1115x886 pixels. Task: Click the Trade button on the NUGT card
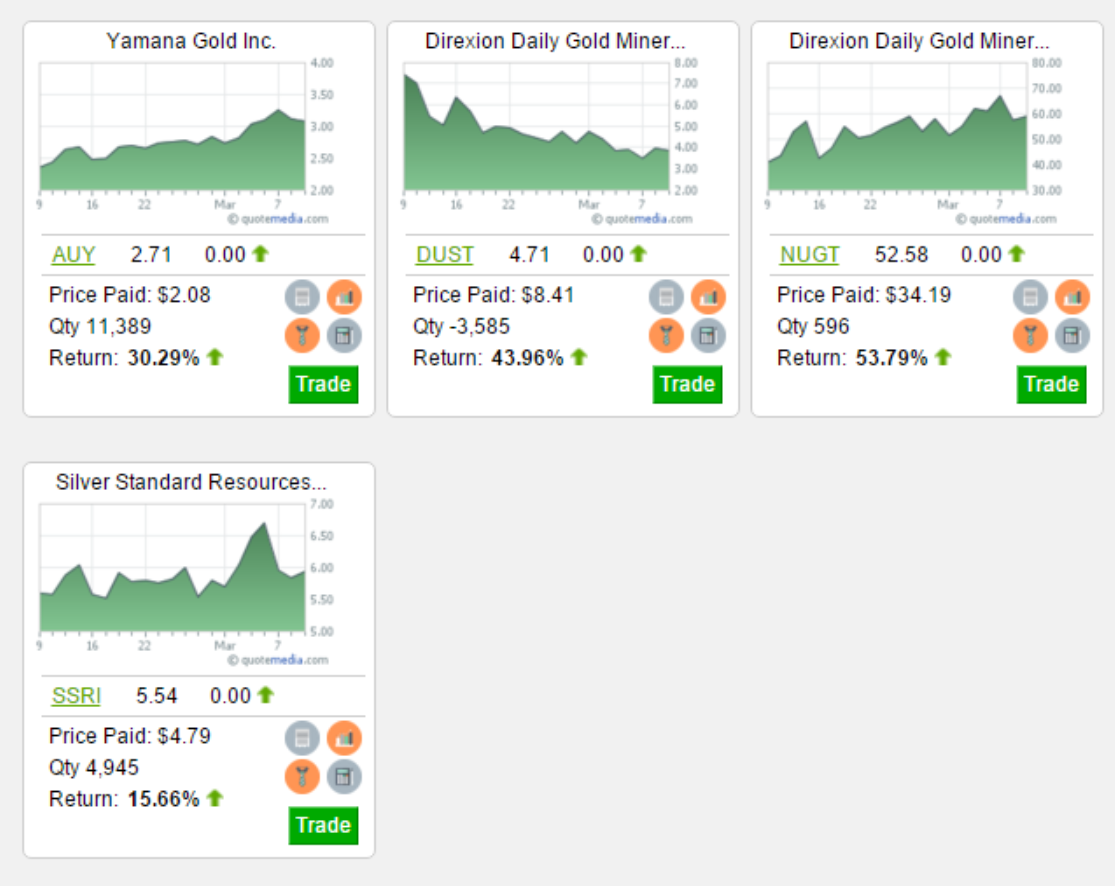point(1052,385)
